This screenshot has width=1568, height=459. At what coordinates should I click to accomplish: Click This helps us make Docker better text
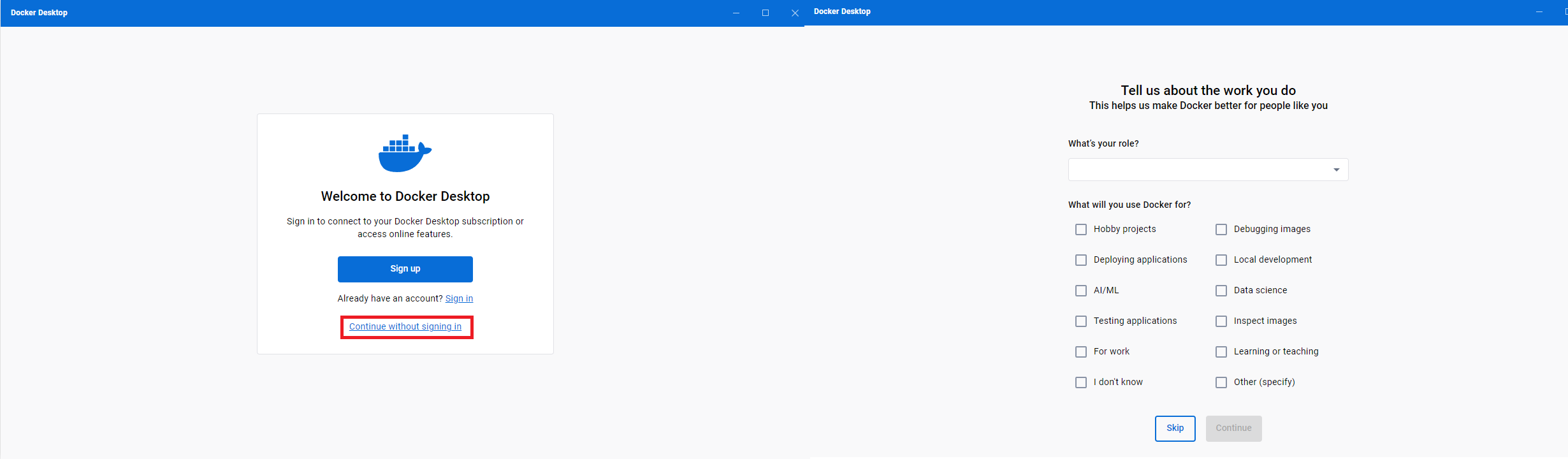point(1209,106)
